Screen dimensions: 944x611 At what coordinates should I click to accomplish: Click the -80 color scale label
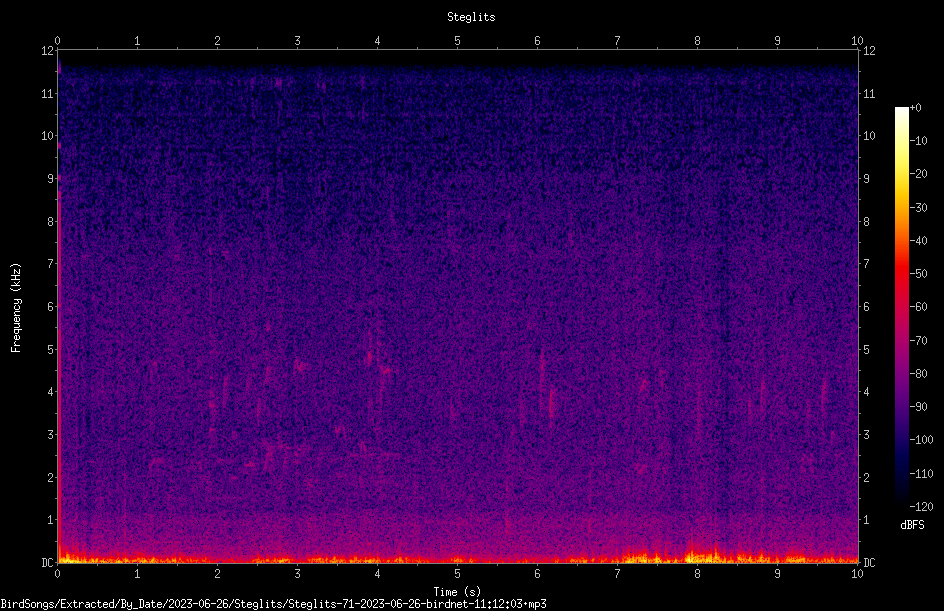click(918, 374)
